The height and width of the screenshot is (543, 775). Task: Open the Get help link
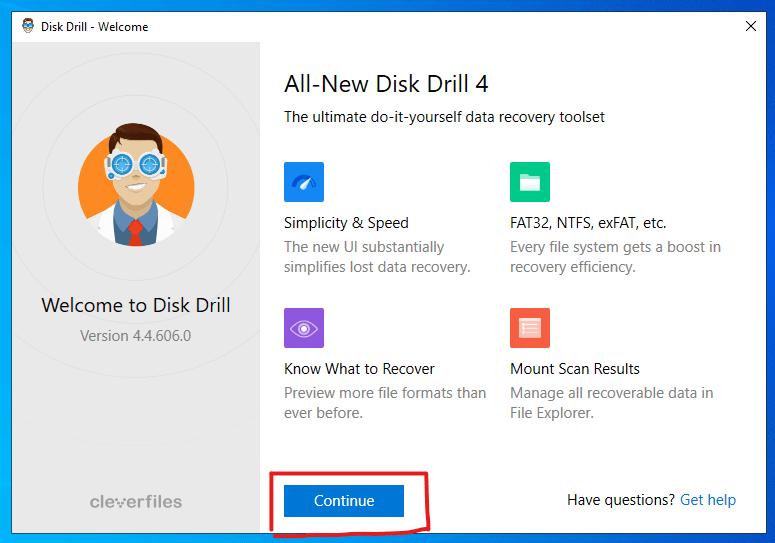pos(708,500)
